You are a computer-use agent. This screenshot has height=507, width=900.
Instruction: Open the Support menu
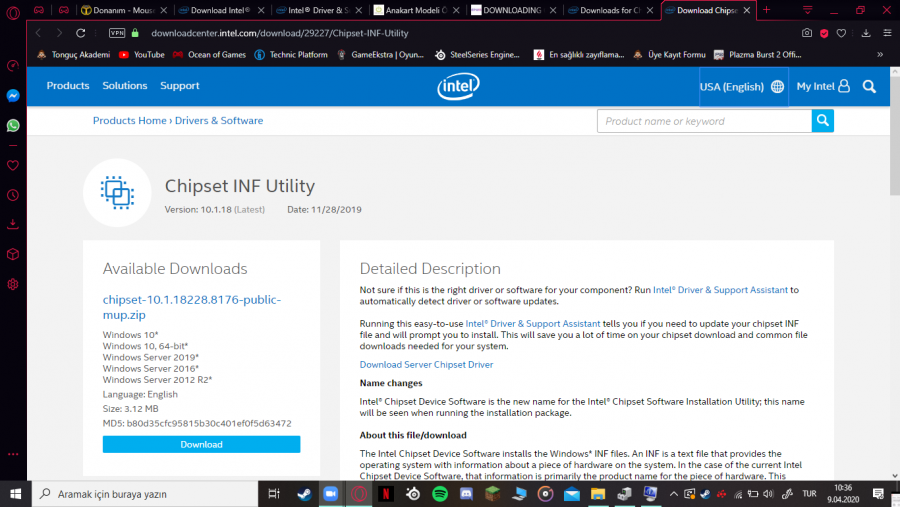(x=180, y=86)
